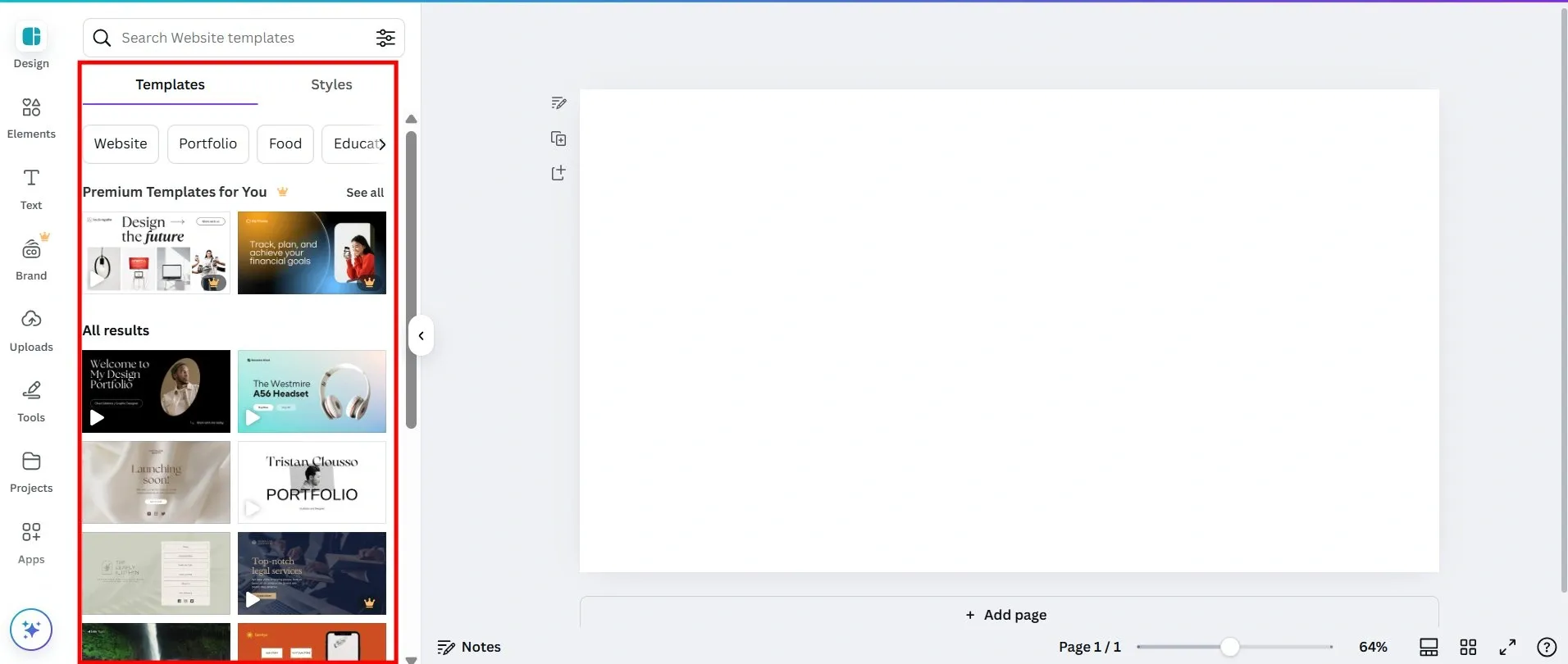Open the Notes button at bottom
This screenshot has width=1568, height=664.
click(x=469, y=647)
